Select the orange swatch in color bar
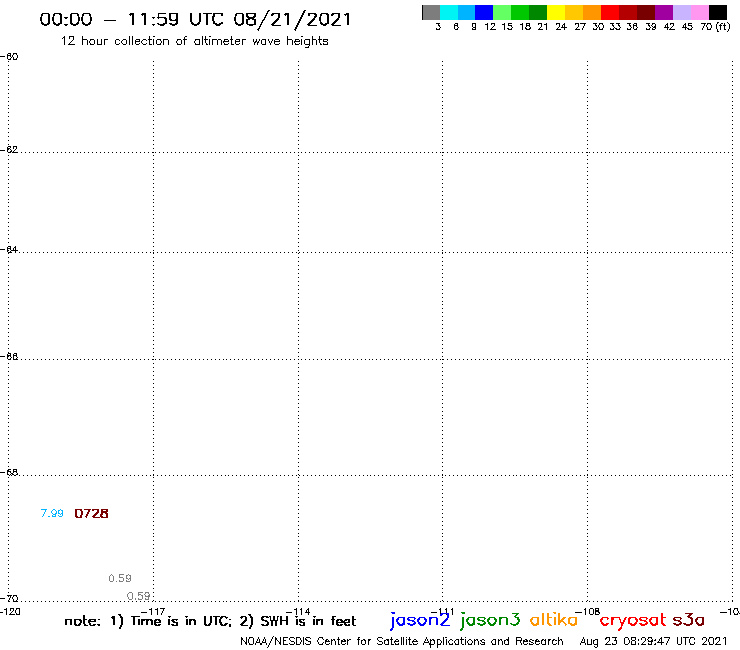 tap(592, 12)
